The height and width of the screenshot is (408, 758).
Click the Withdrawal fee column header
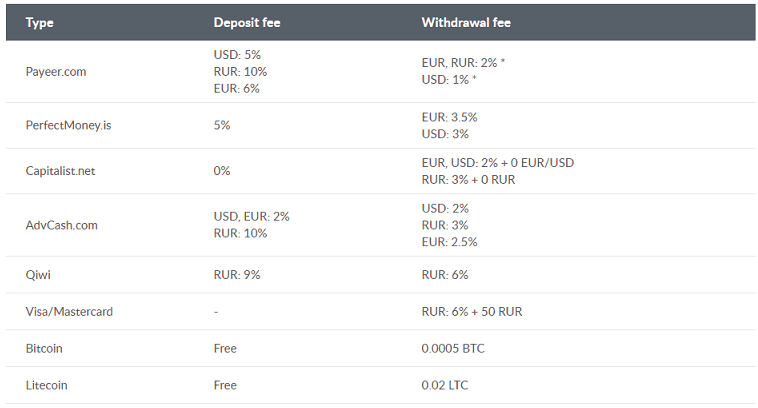pyautogui.click(x=466, y=23)
